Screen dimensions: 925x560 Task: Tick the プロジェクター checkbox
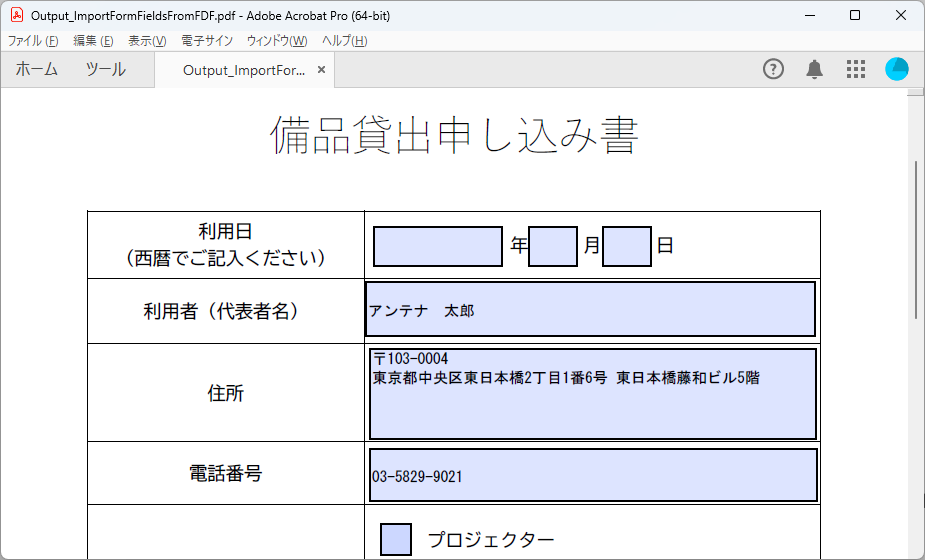(x=396, y=539)
